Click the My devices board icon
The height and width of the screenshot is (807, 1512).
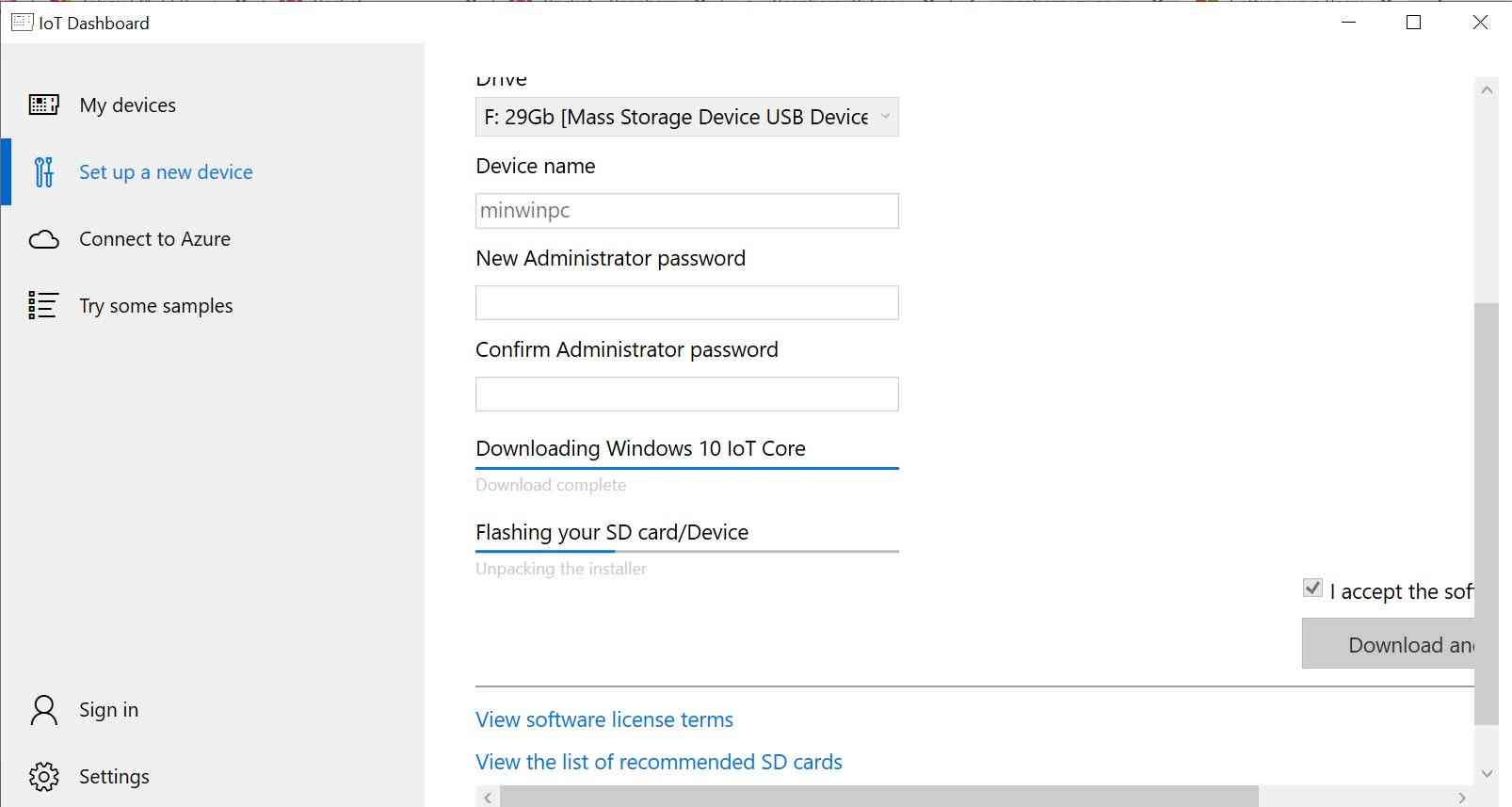pos(44,105)
